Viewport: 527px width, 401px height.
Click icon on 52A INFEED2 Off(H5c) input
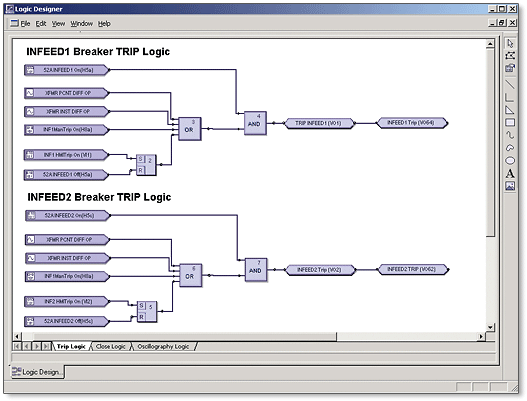pos(30,321)
